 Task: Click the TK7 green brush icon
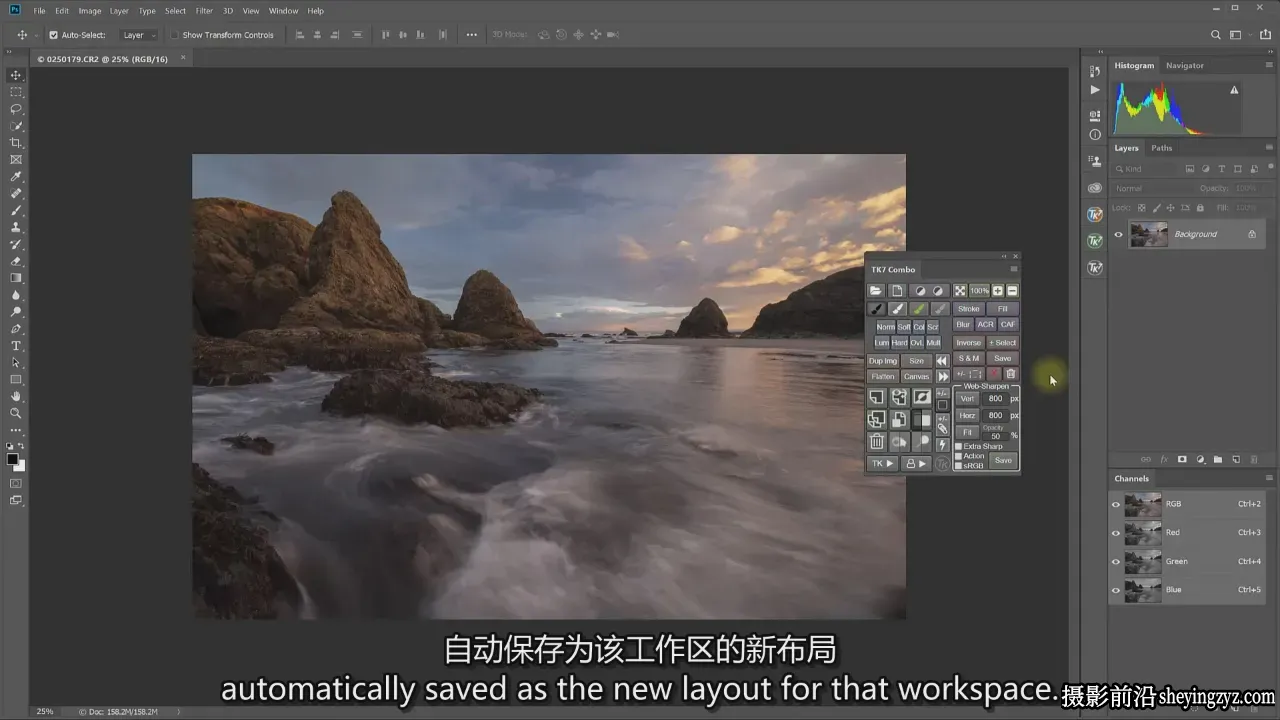[919, 309]
